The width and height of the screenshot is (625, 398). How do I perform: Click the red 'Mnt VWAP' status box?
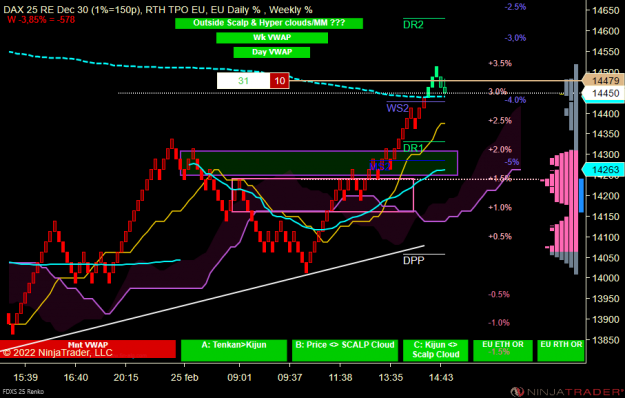pos(88,349)
